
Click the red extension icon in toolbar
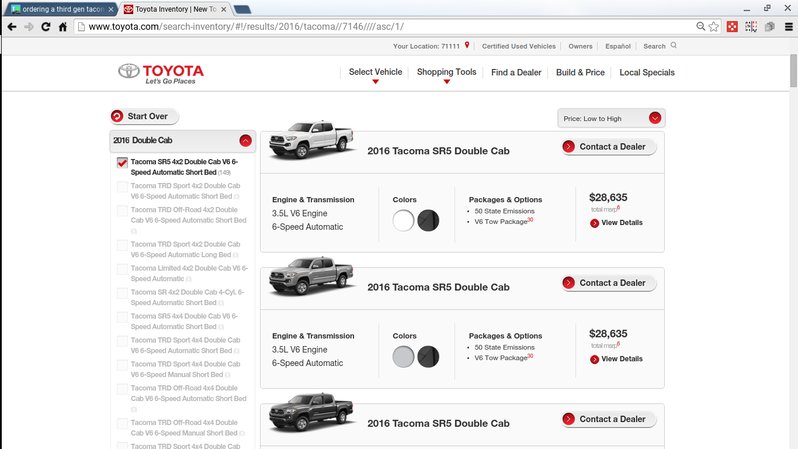(x=732, y=26)
